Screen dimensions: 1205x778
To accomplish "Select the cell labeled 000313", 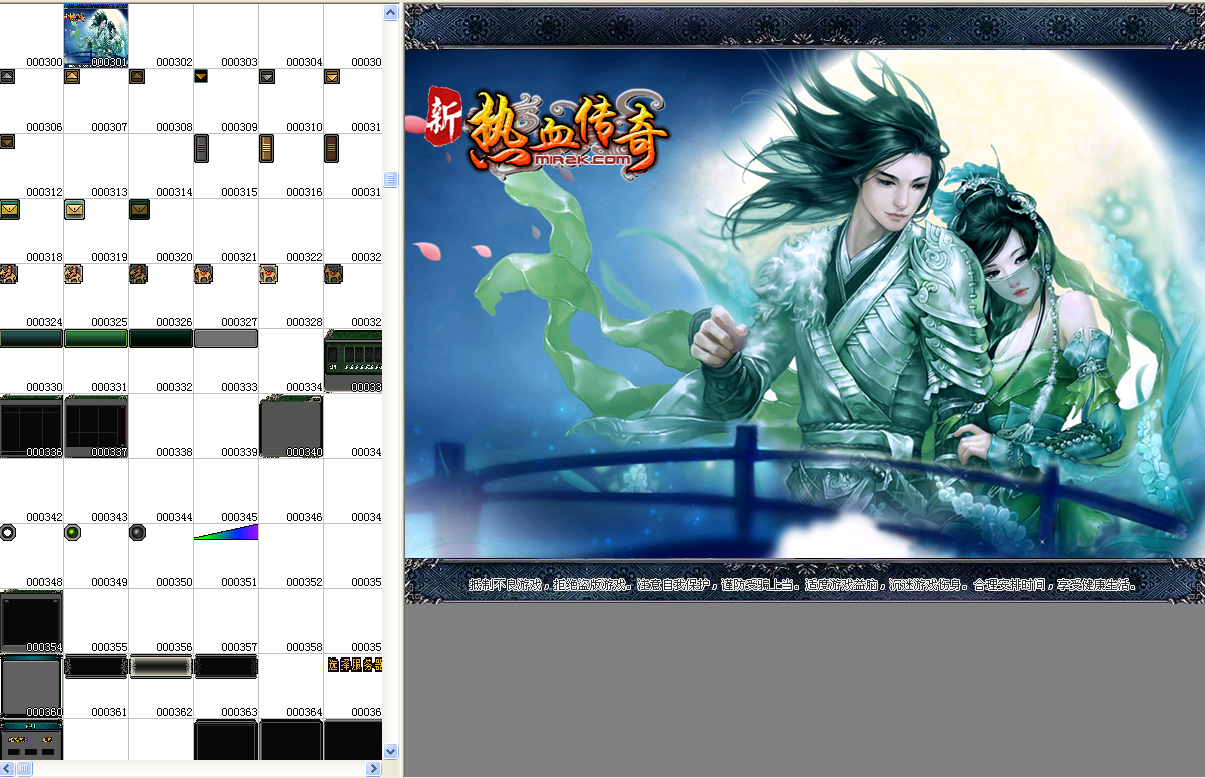I will [x=96, y=166].
